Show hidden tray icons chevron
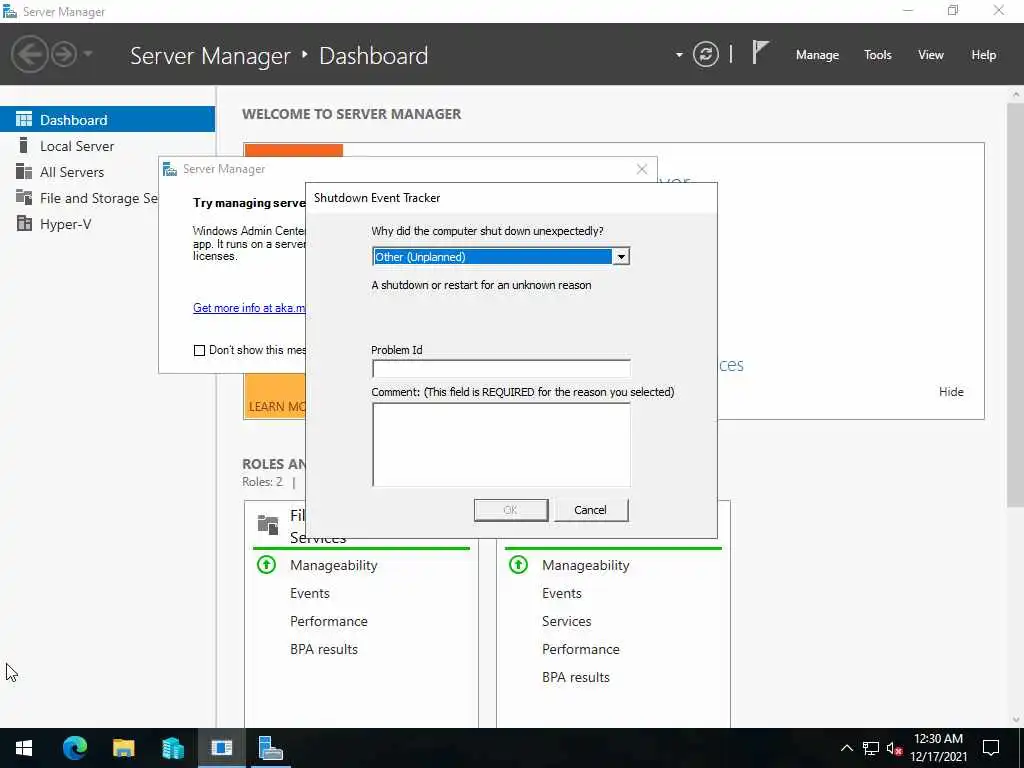The width and height of the screenshot is (1024, 768). 846,748
